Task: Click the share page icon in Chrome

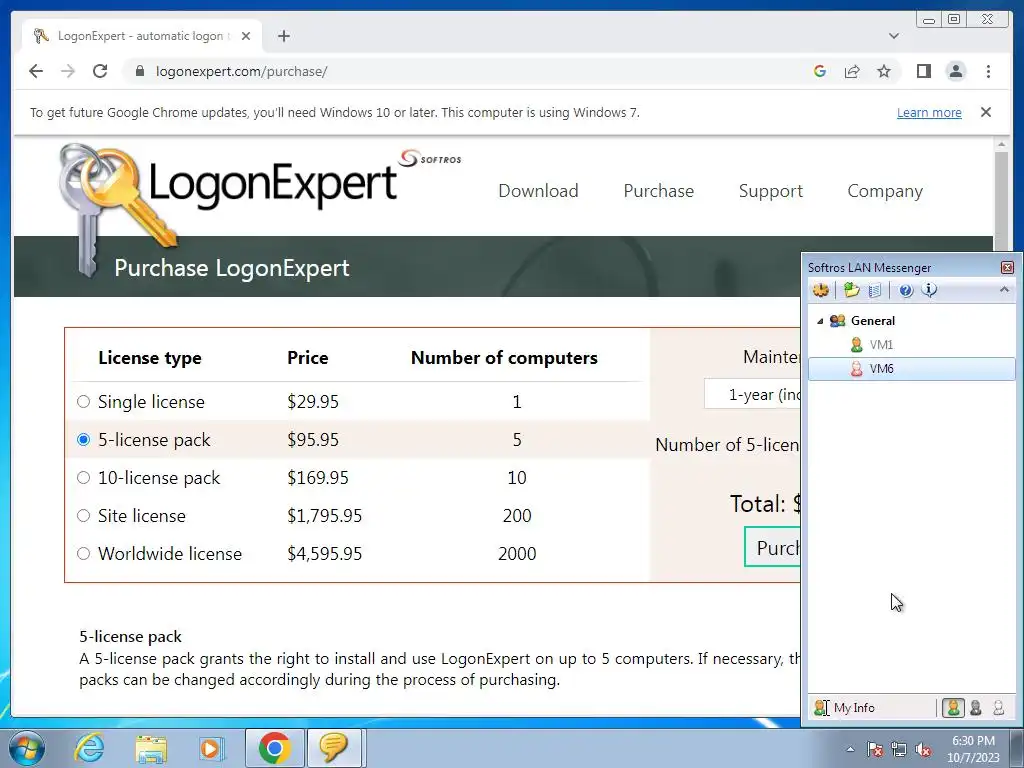Action: click(852, 71)
